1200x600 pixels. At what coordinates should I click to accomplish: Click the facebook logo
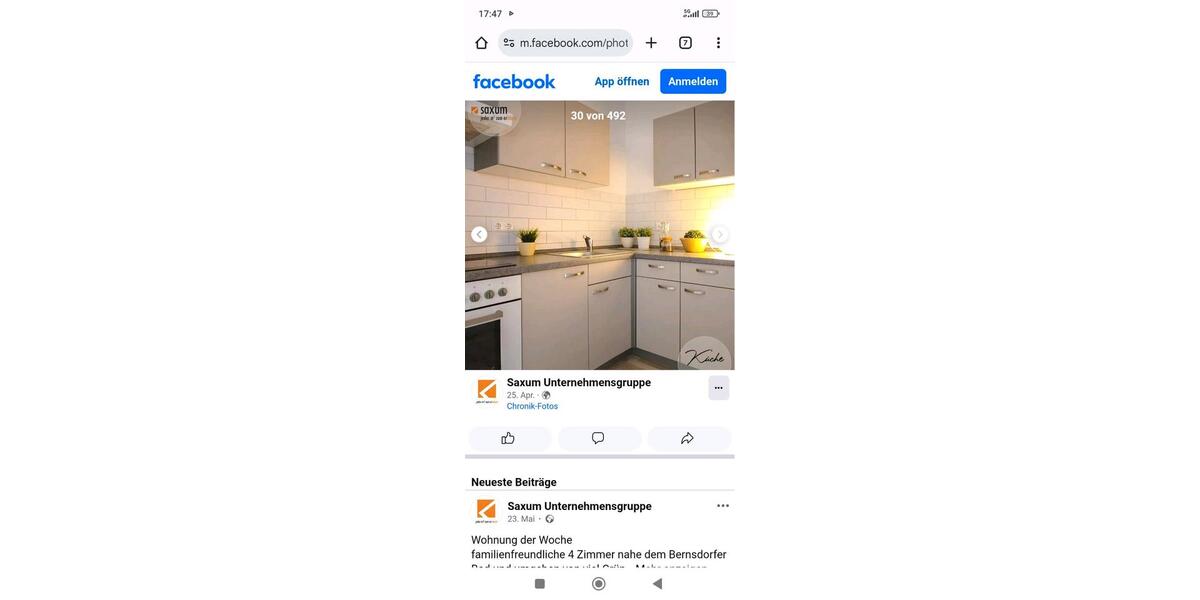point(514,82)
